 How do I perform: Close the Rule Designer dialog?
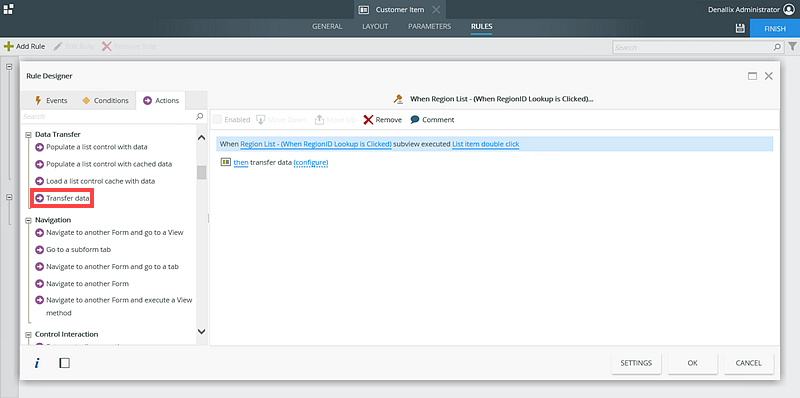[x=769, y=76]
